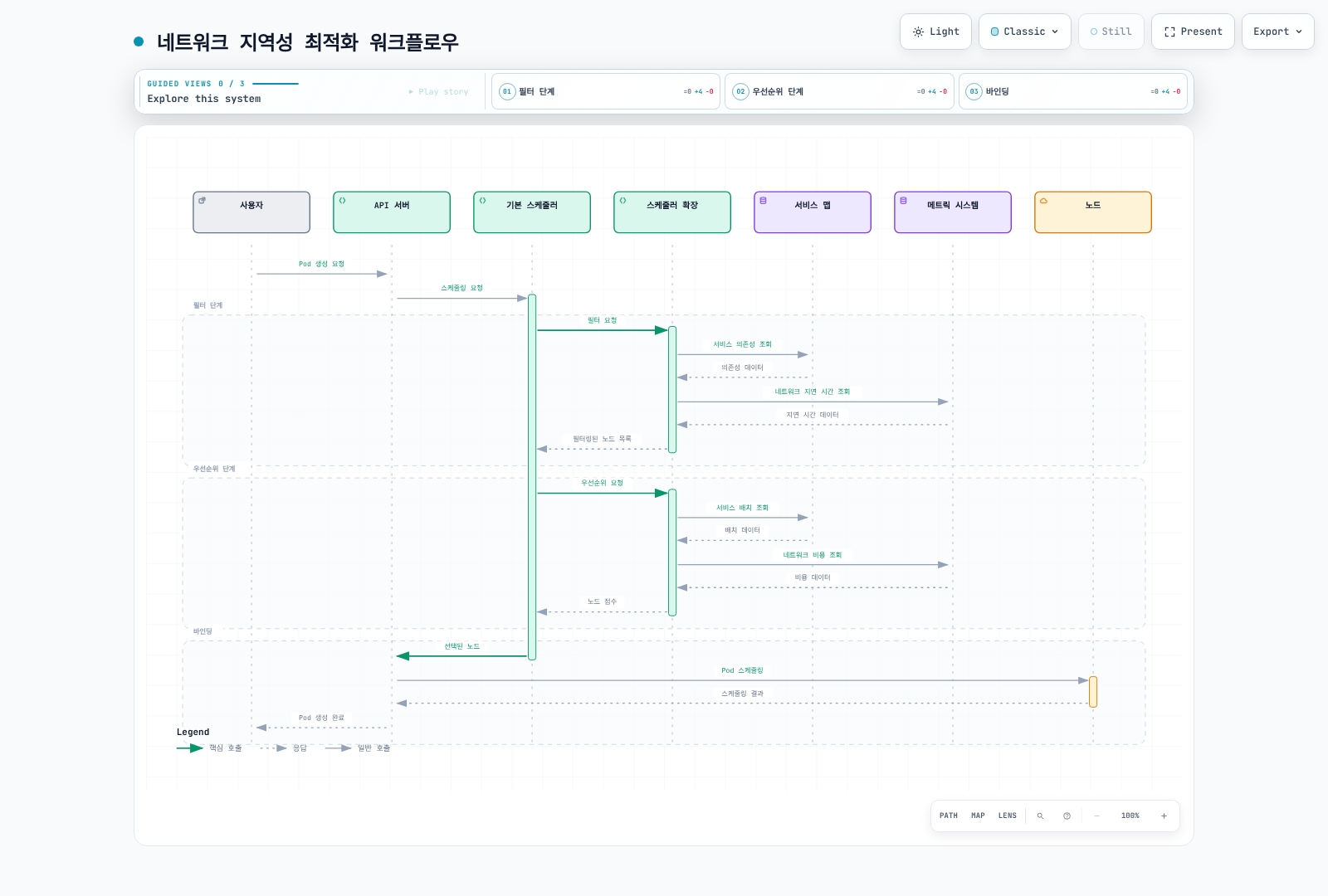Select the '서비스 의존성 조회' message label
The width and height of the screenshot is (1328, 896).
click(x=742, y=344)
